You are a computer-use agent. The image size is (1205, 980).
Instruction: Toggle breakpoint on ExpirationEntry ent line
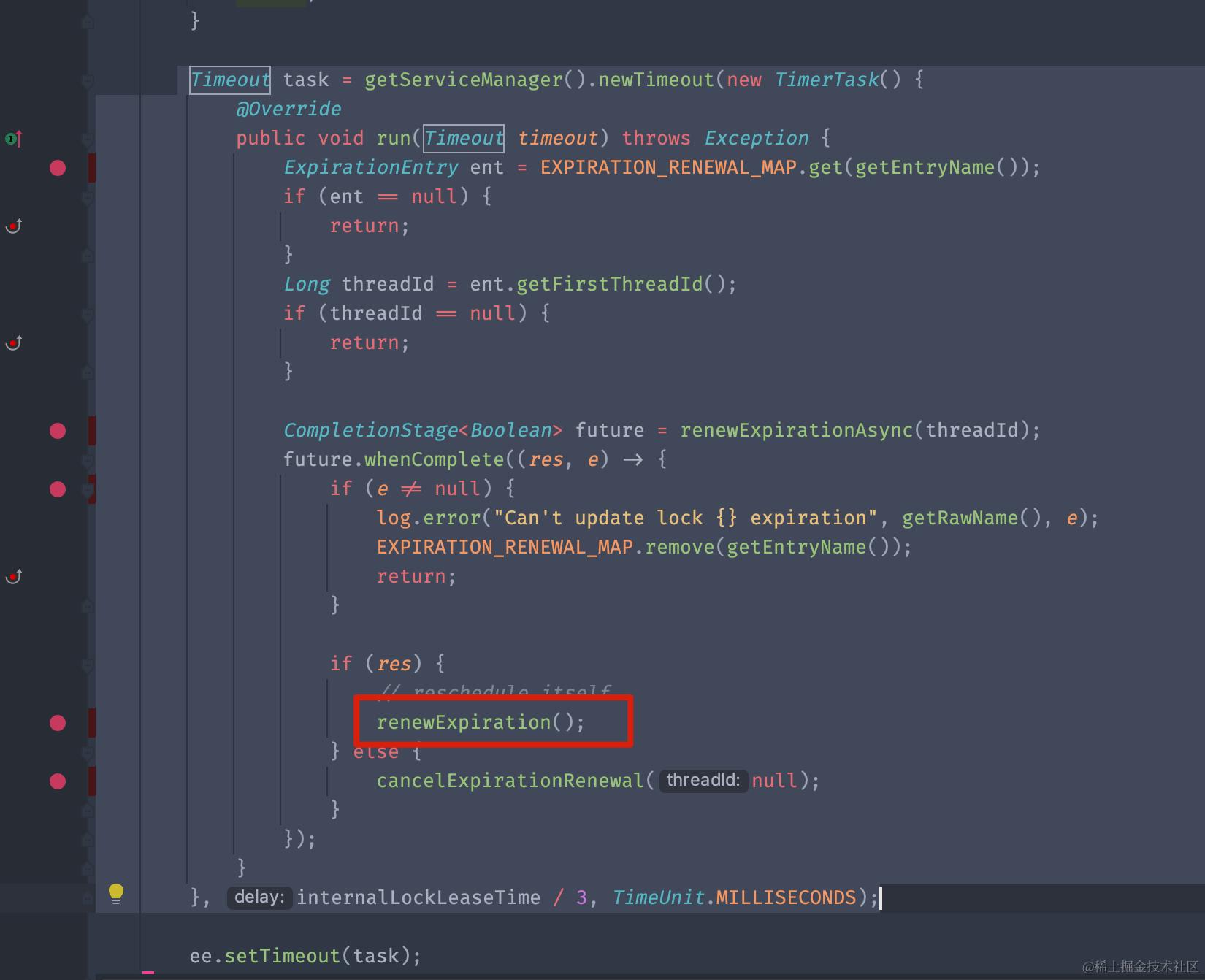(x=58, y=168)
